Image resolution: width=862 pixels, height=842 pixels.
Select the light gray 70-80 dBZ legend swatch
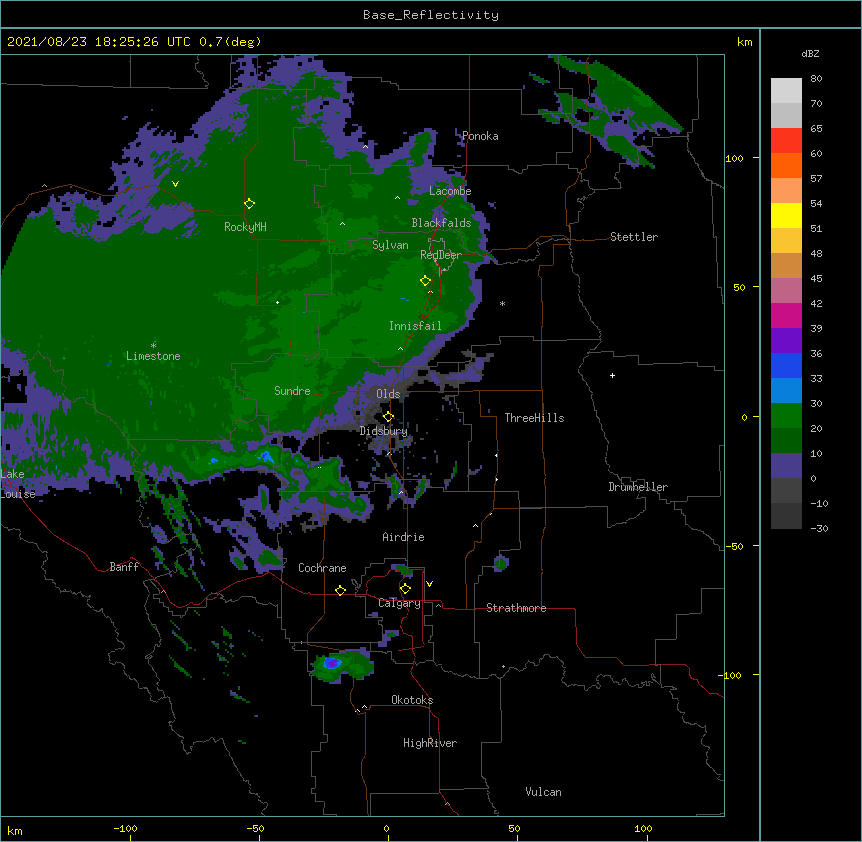click(786, 91)
